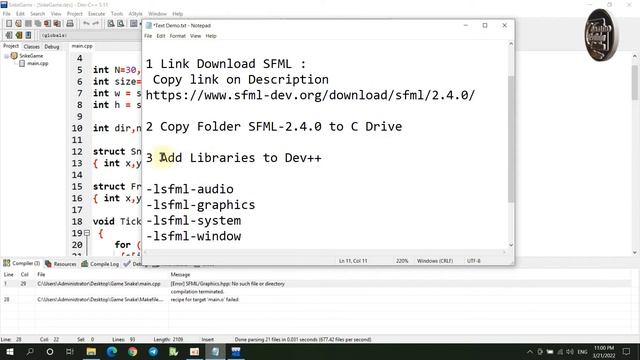Open Dev-C++ AStyle menu
This screenshot has height=360, width=640.
pyautogui.click(x=136, y=14)
